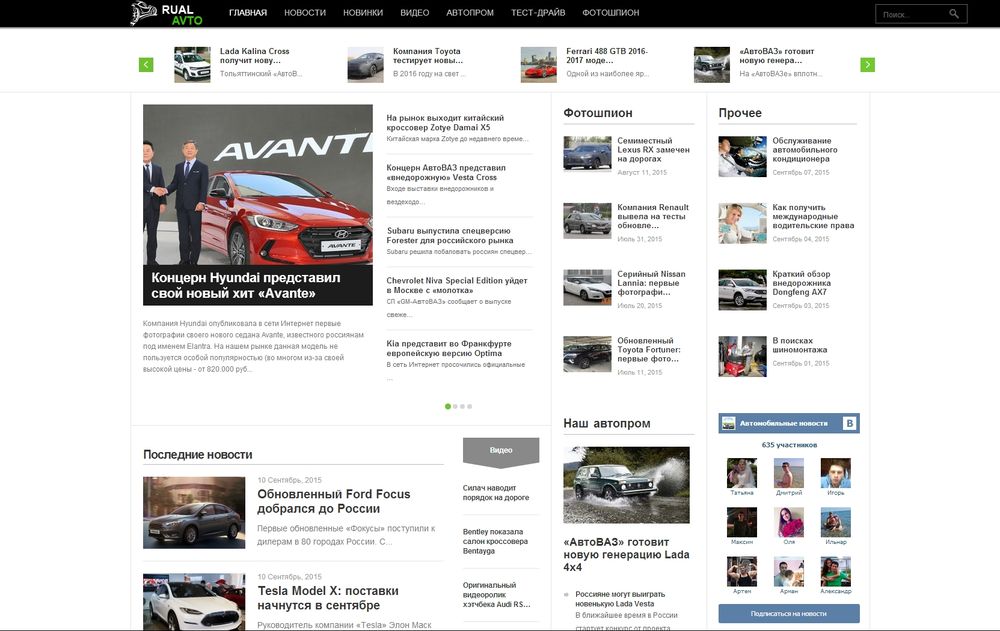Image resolution: width=1000 pixels, height=631 pixels.
Task: Click the Tesla Model X news thumbnail
Action: 194,602
